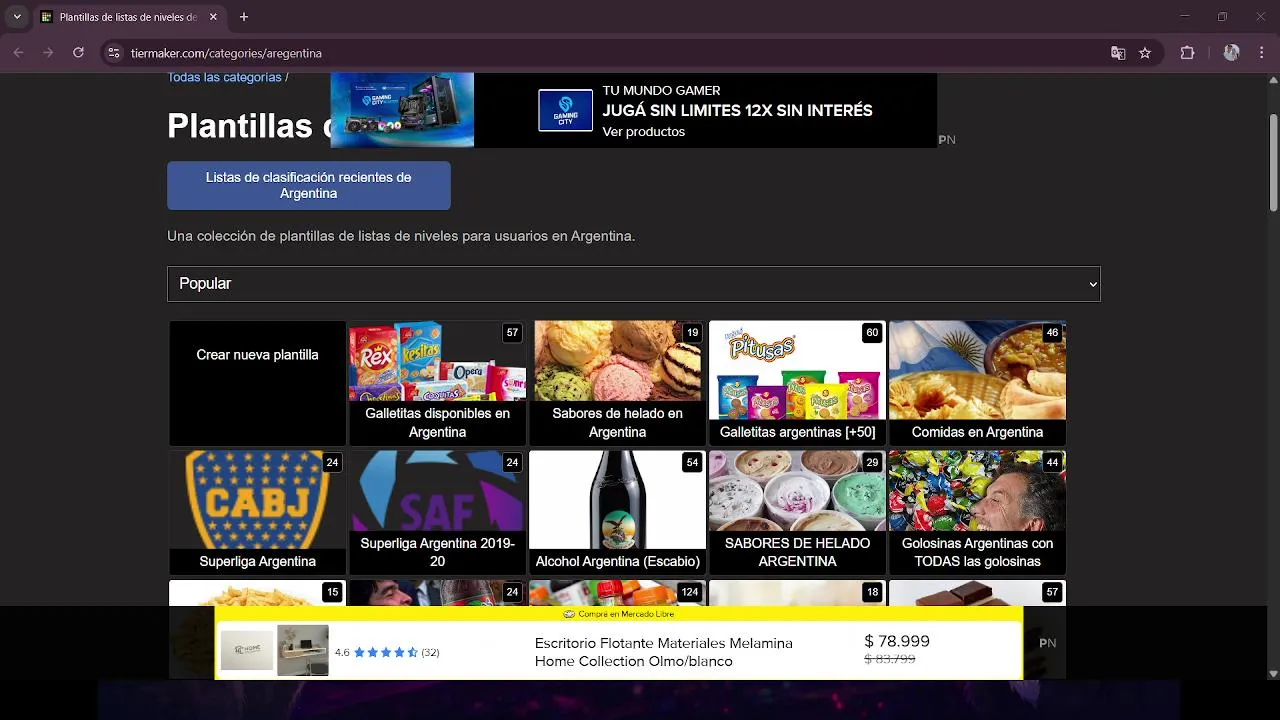This screenshot has width=1280, height=720.
Task: Open Galletitas argentinas [+50] template
Action: [x=797, y=383]
